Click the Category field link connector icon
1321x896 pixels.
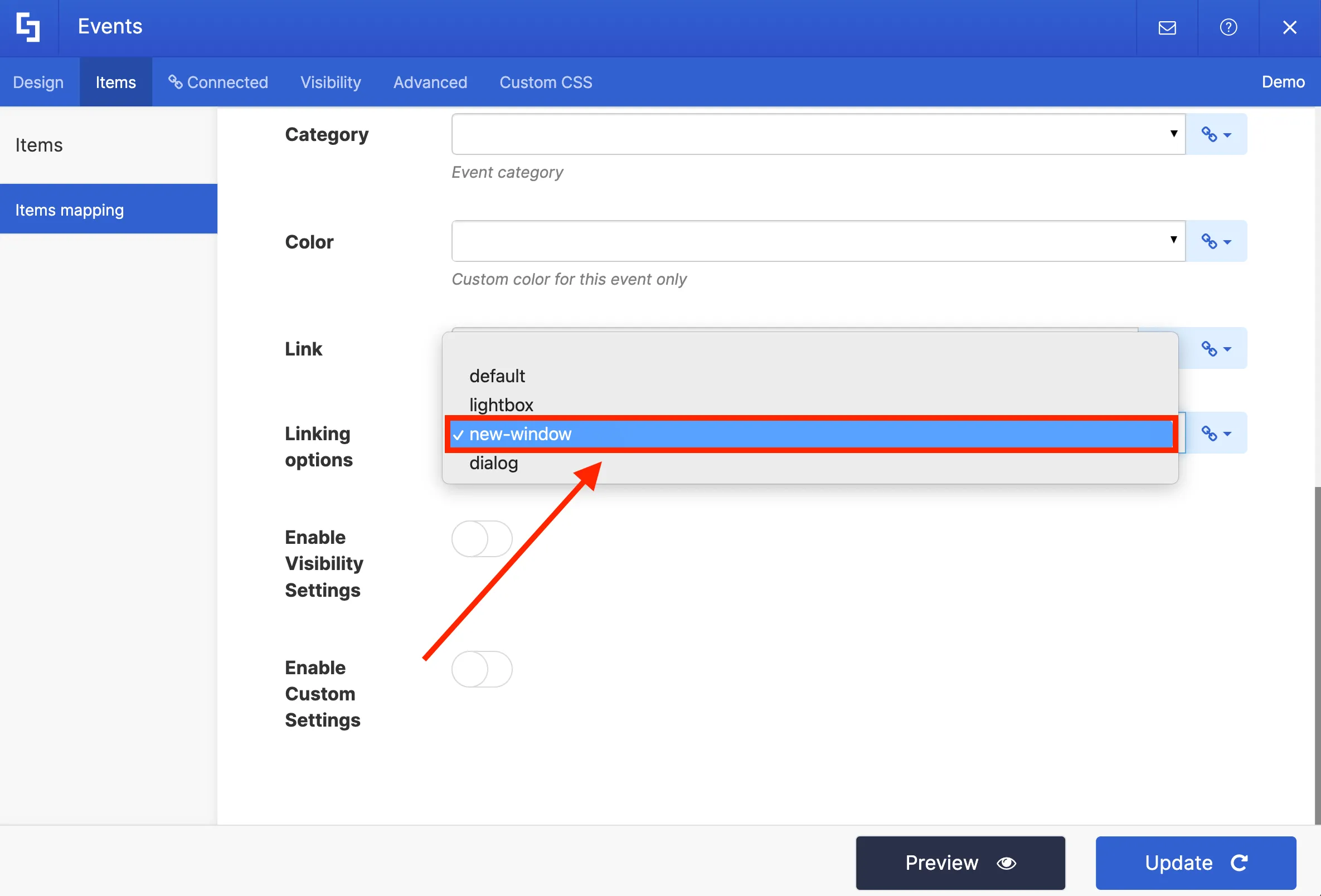[1216, 134]
